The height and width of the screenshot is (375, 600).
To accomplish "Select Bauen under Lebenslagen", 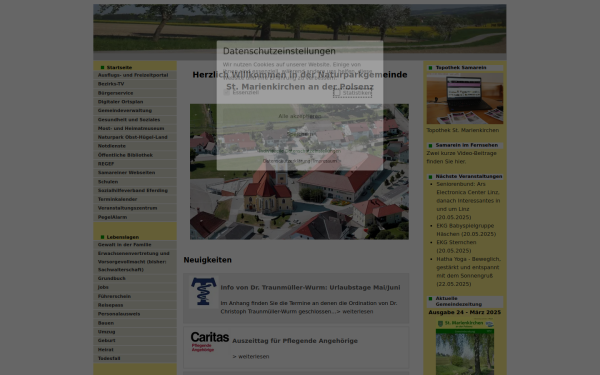I will (x=135, y=323).
